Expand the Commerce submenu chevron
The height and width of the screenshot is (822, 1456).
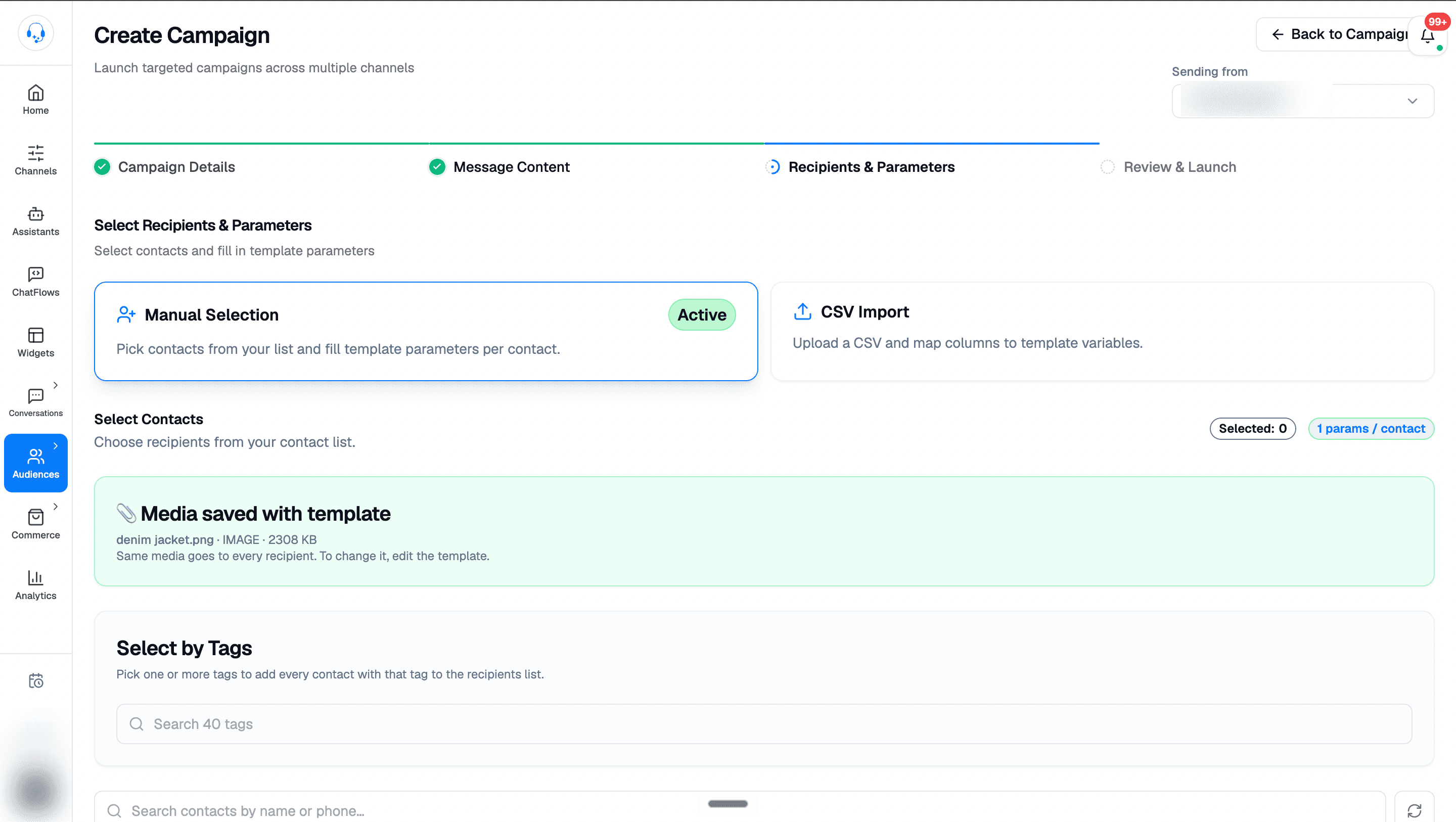click(x=56, y=506)
